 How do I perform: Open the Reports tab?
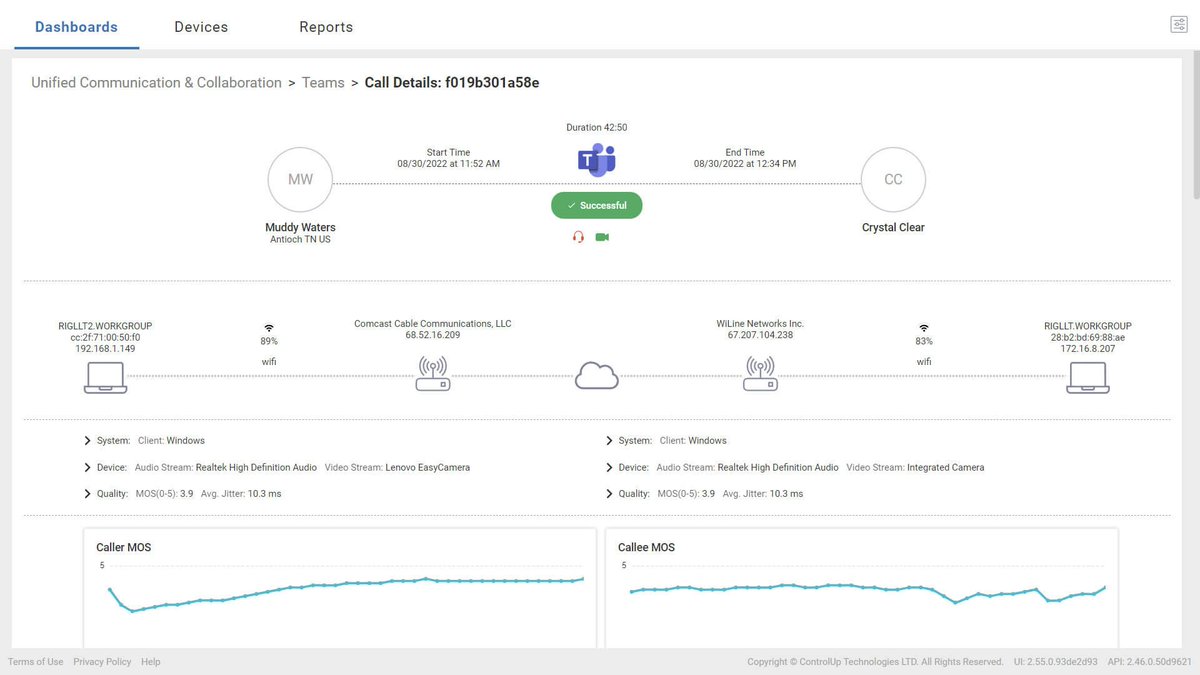pyautogui.click(x=326, y=27)
